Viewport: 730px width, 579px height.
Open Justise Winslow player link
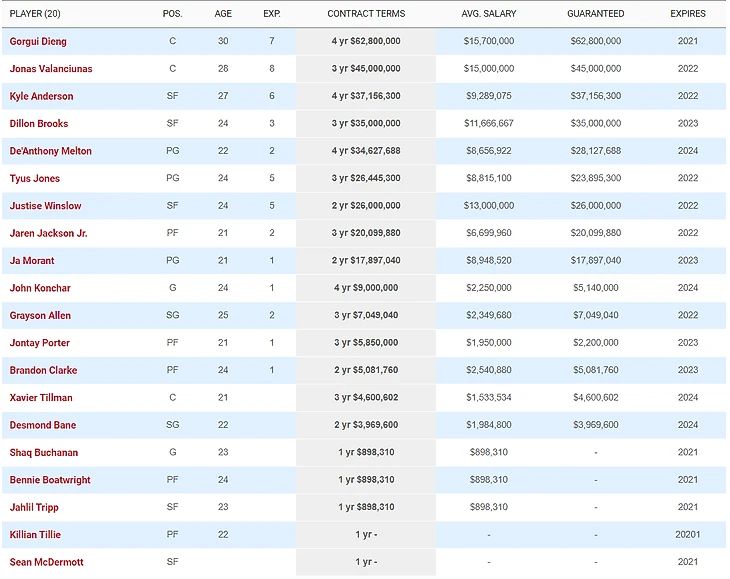click(45, 206)
